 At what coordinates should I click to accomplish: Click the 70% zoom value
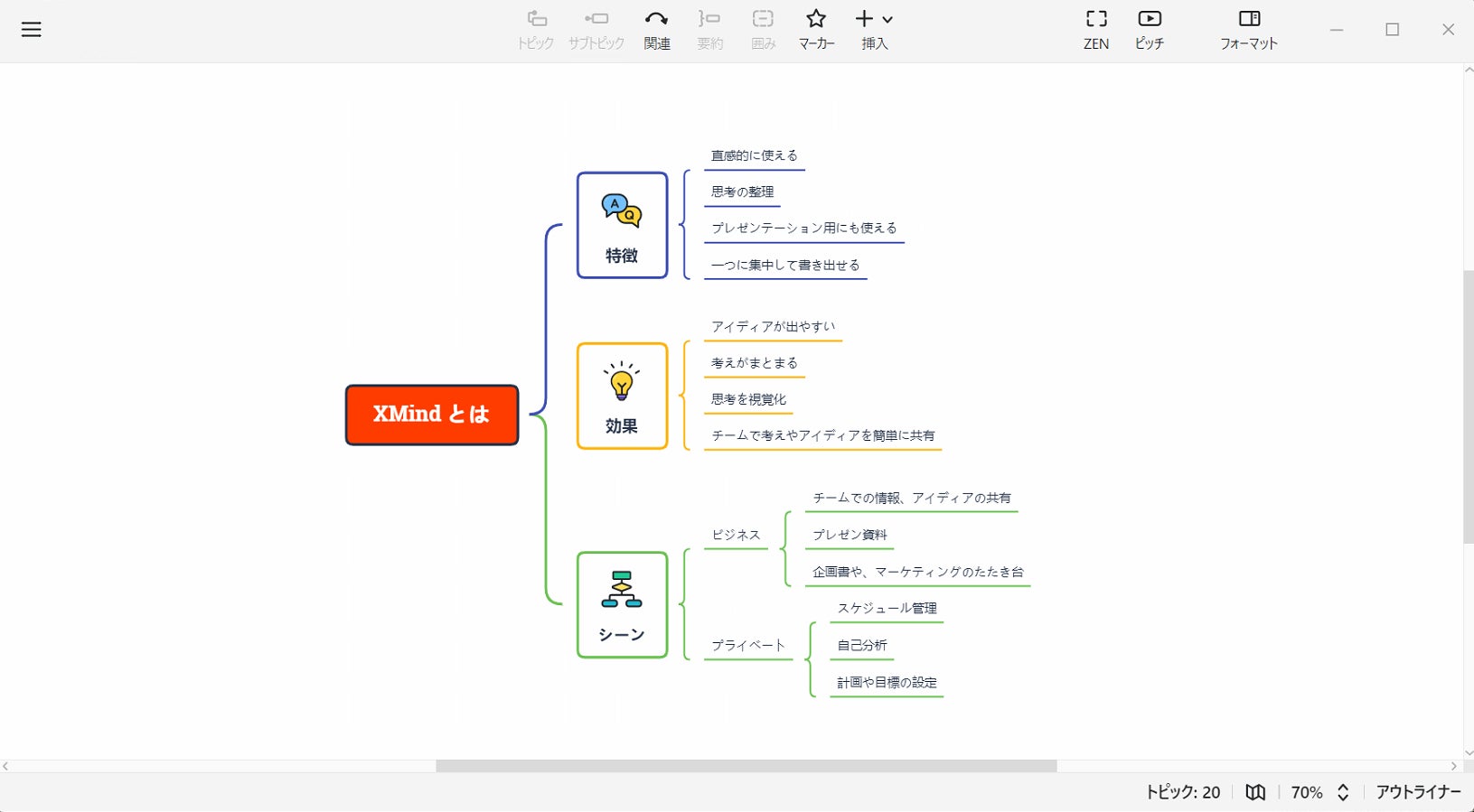coord(1307,792)
